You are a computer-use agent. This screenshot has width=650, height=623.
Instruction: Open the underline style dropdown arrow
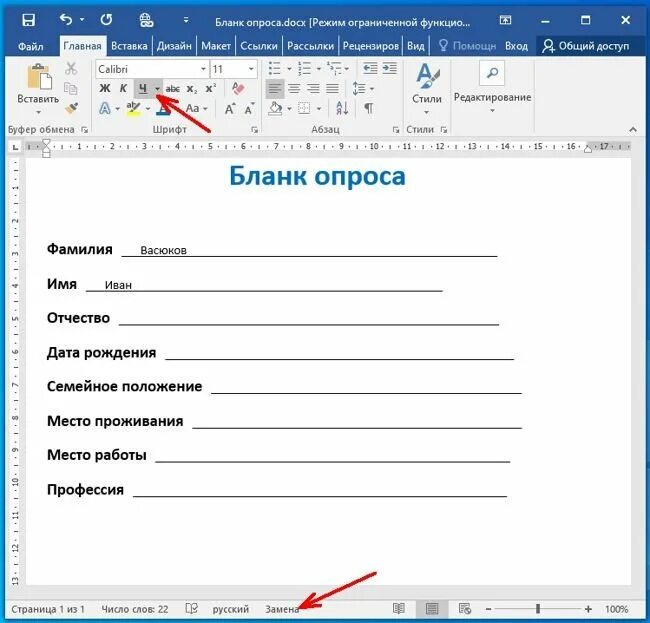(157, 88)
